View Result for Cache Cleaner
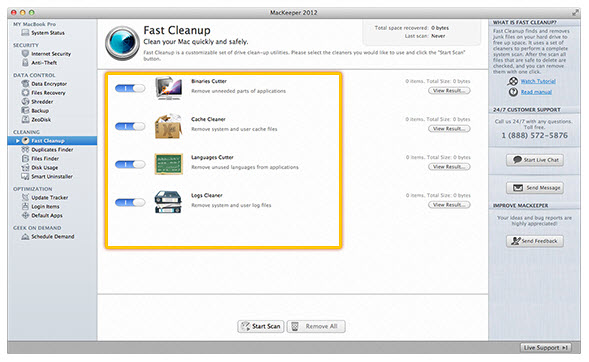The image size is (589, 362). tap(449, 129)
